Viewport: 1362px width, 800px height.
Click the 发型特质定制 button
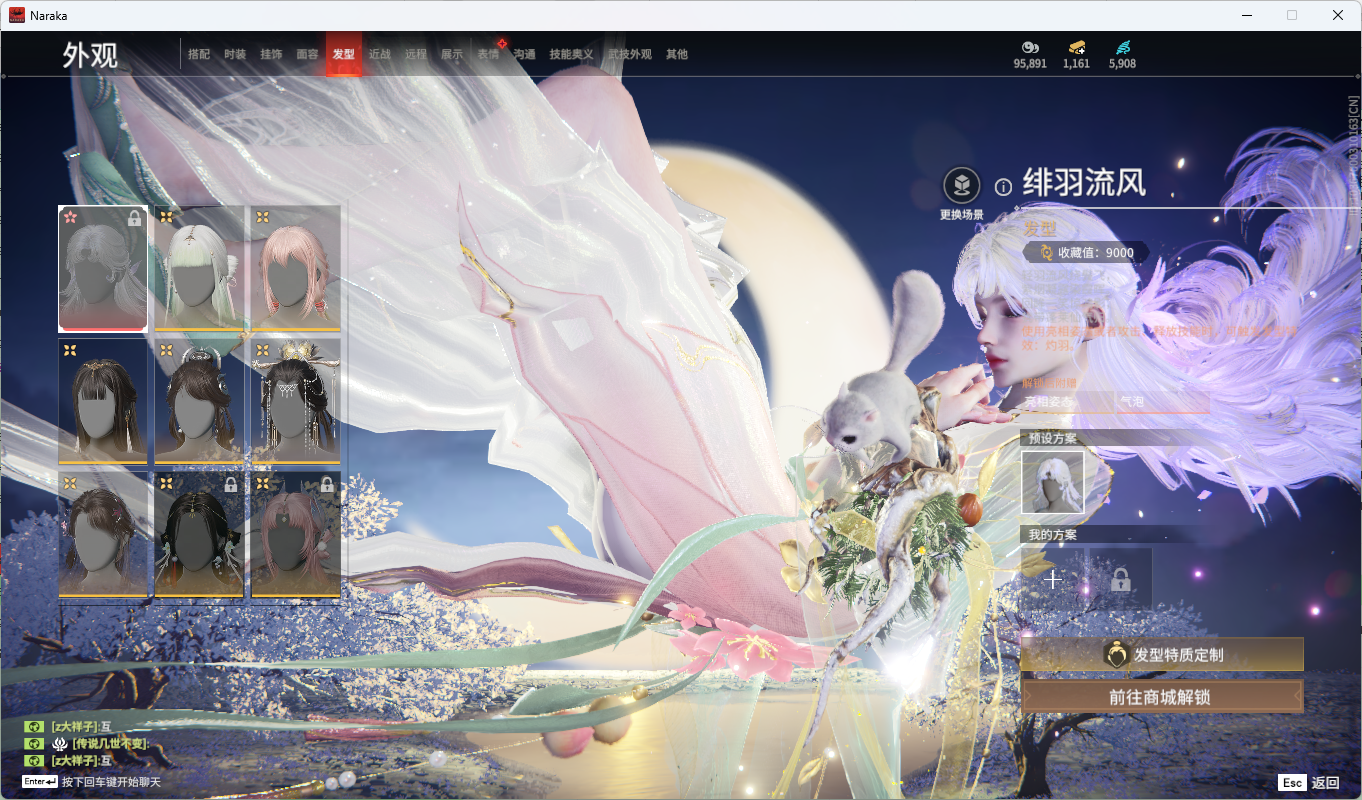1162,655
